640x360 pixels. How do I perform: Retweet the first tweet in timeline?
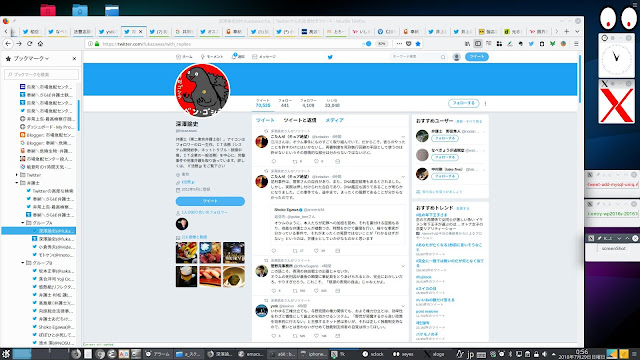[x=295, y=161]
